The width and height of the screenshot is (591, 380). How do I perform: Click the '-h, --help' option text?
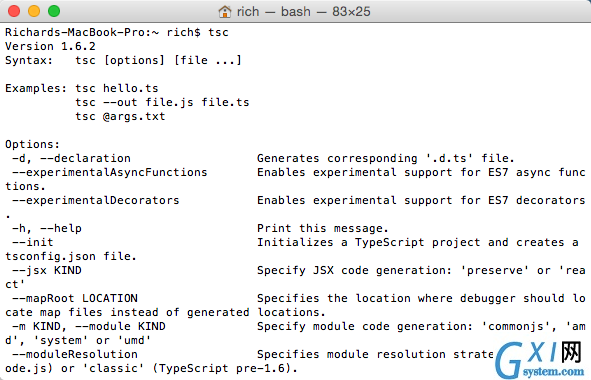(x=47, y=228)
